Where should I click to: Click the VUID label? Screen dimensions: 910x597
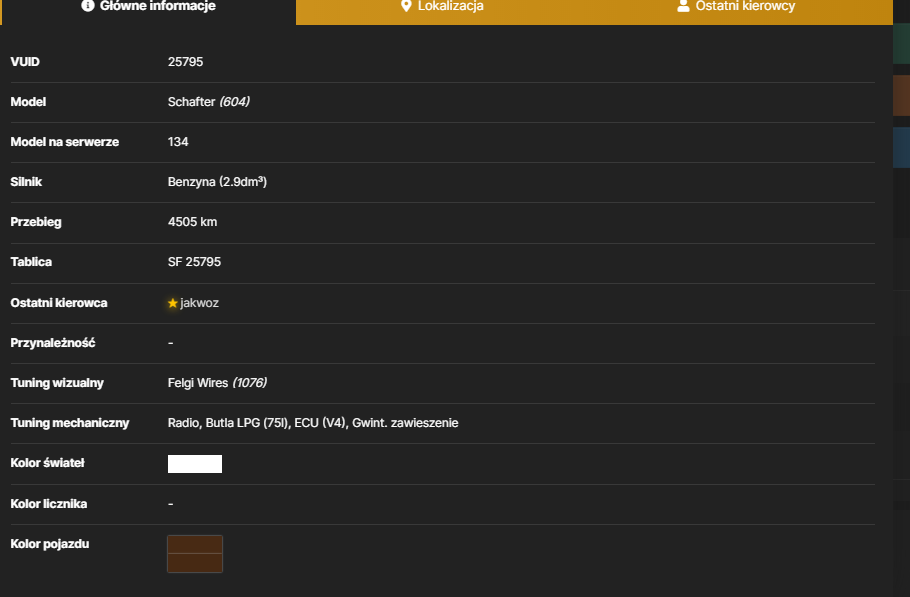[25, 61]
